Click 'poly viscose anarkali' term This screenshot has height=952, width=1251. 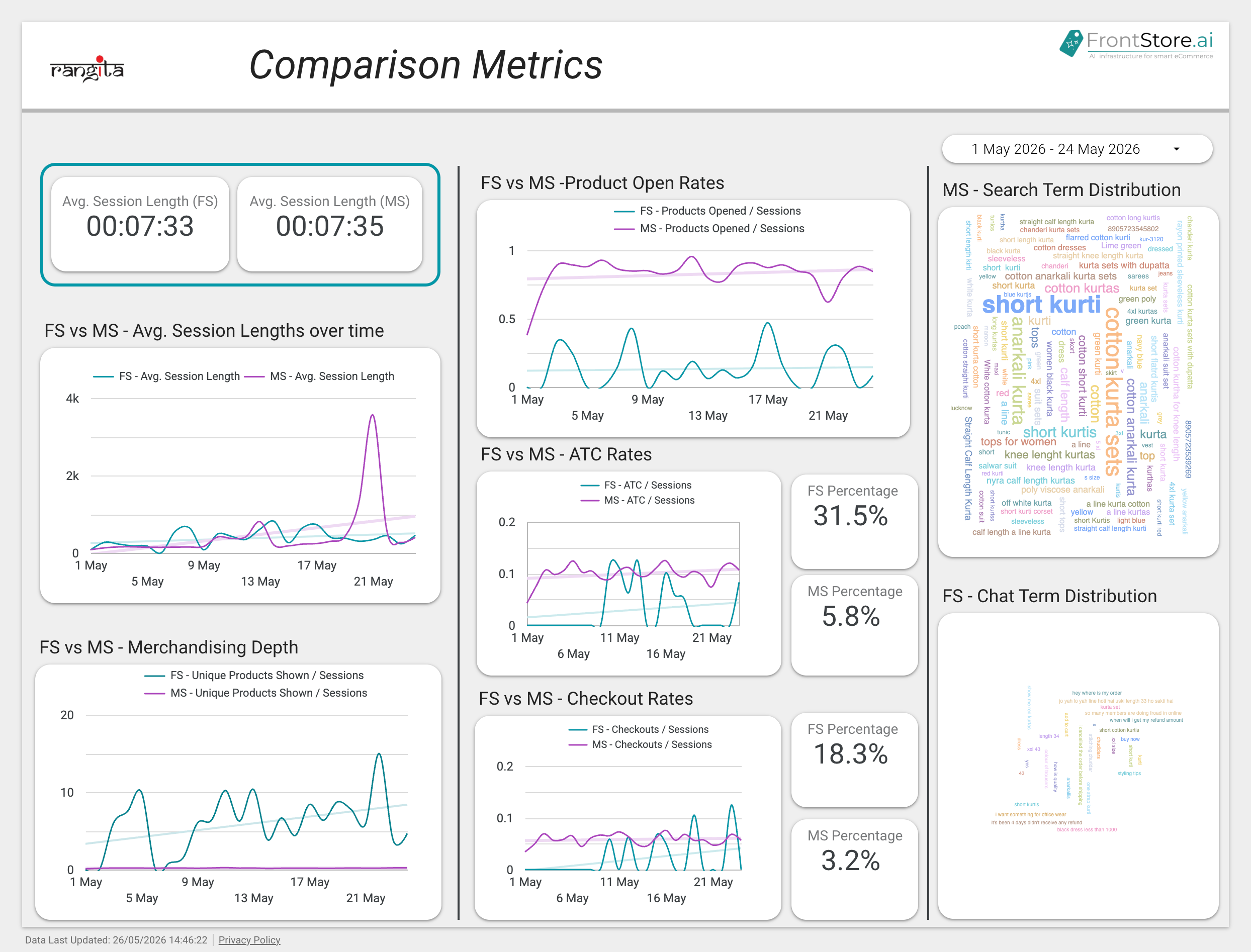pyautogui.click(x=1062, y=490)
